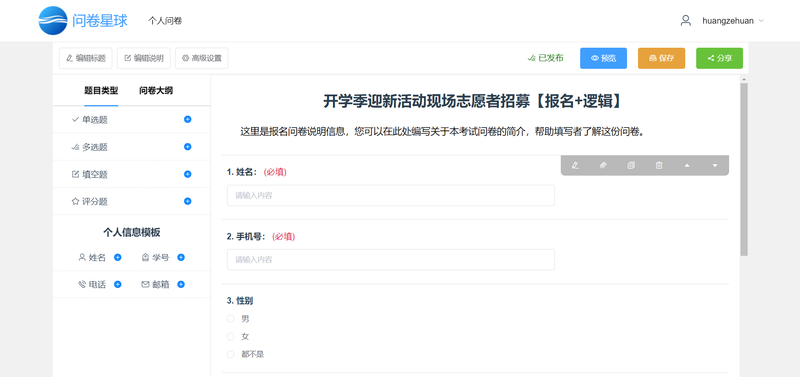The height and width of the screenshot is (377, 800).
Task: Click the copy icon in question 1 toolbar
Action: tap(631, 165)
